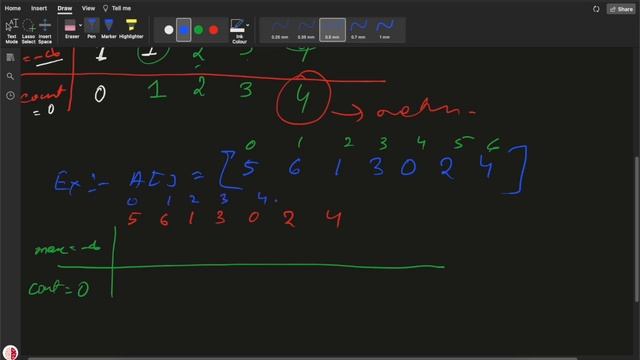This screenshot has height=360, width=640.
Task: Switch to the View tab
Action: click(88, 8)
